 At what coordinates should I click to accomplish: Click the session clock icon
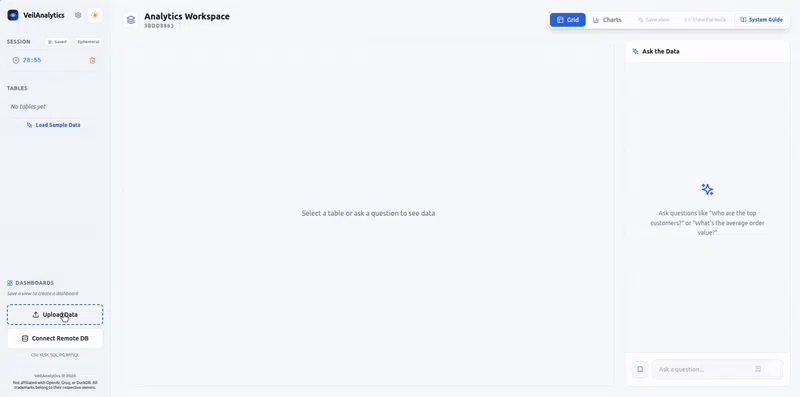(x=16, y=60)
